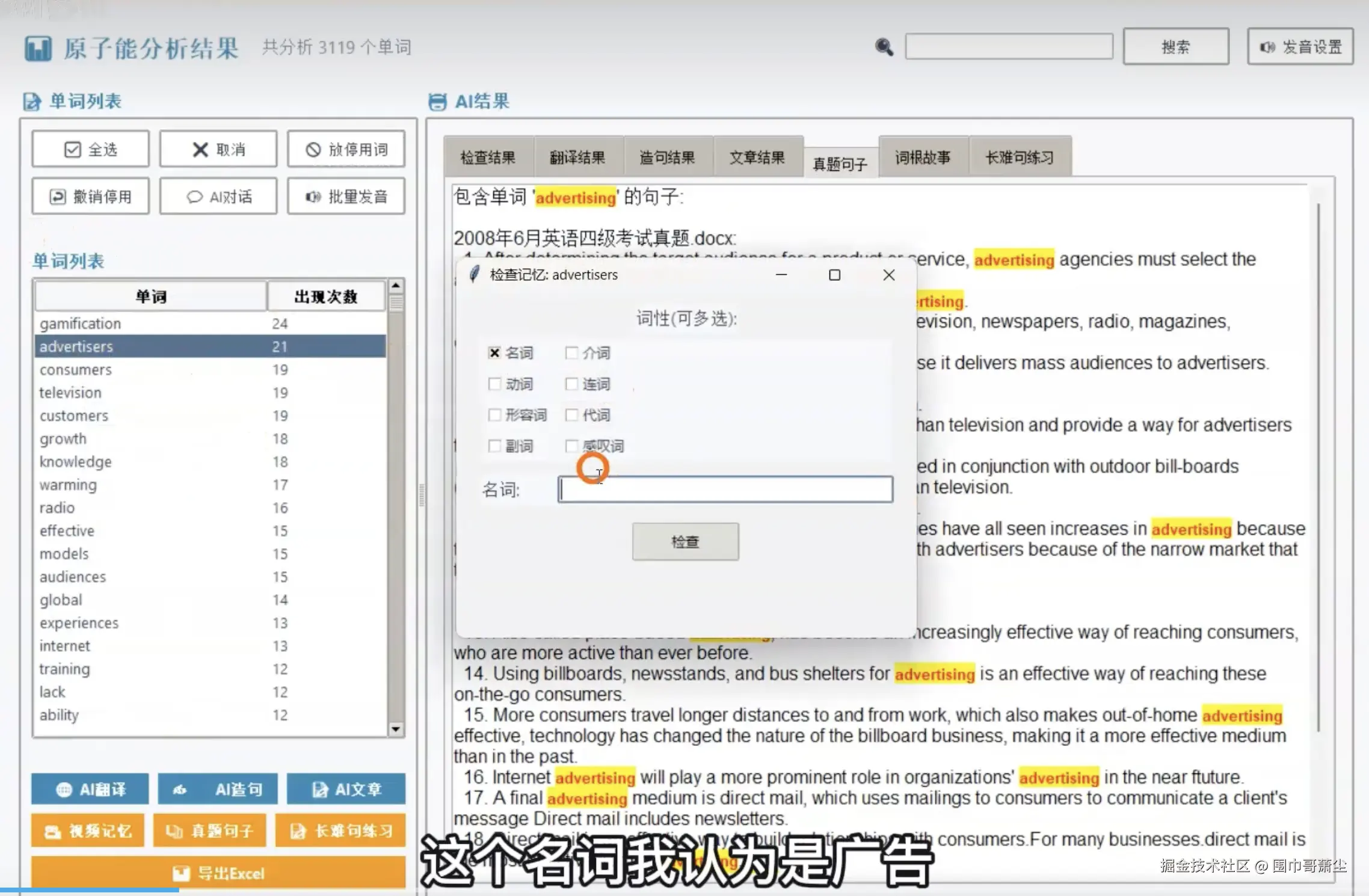Select the word experiences
This screenshot has height=896, width=1369.
pyautogui.click(x=211, y=623)
